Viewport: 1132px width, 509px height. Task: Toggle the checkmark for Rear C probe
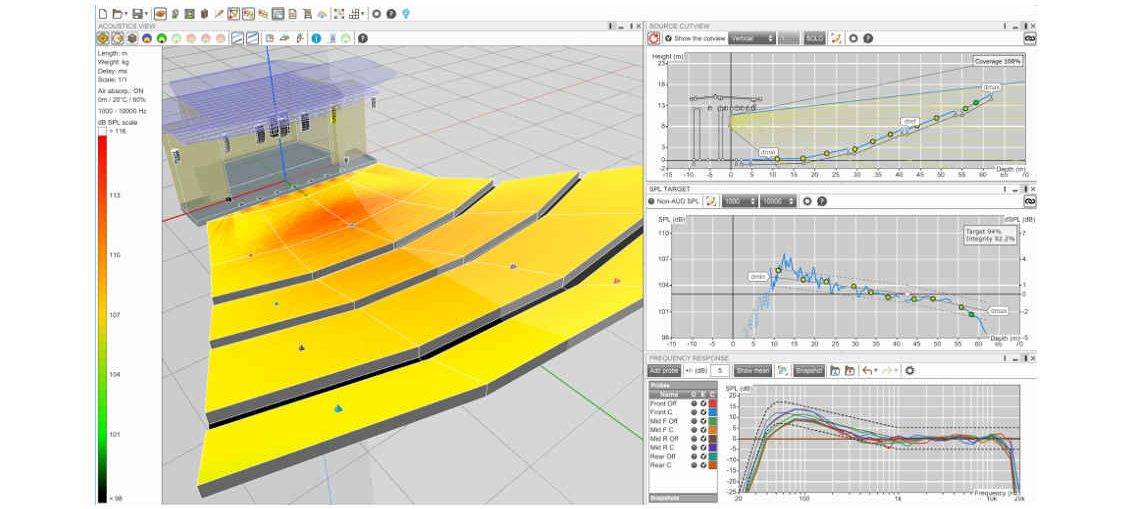point(703,465)
